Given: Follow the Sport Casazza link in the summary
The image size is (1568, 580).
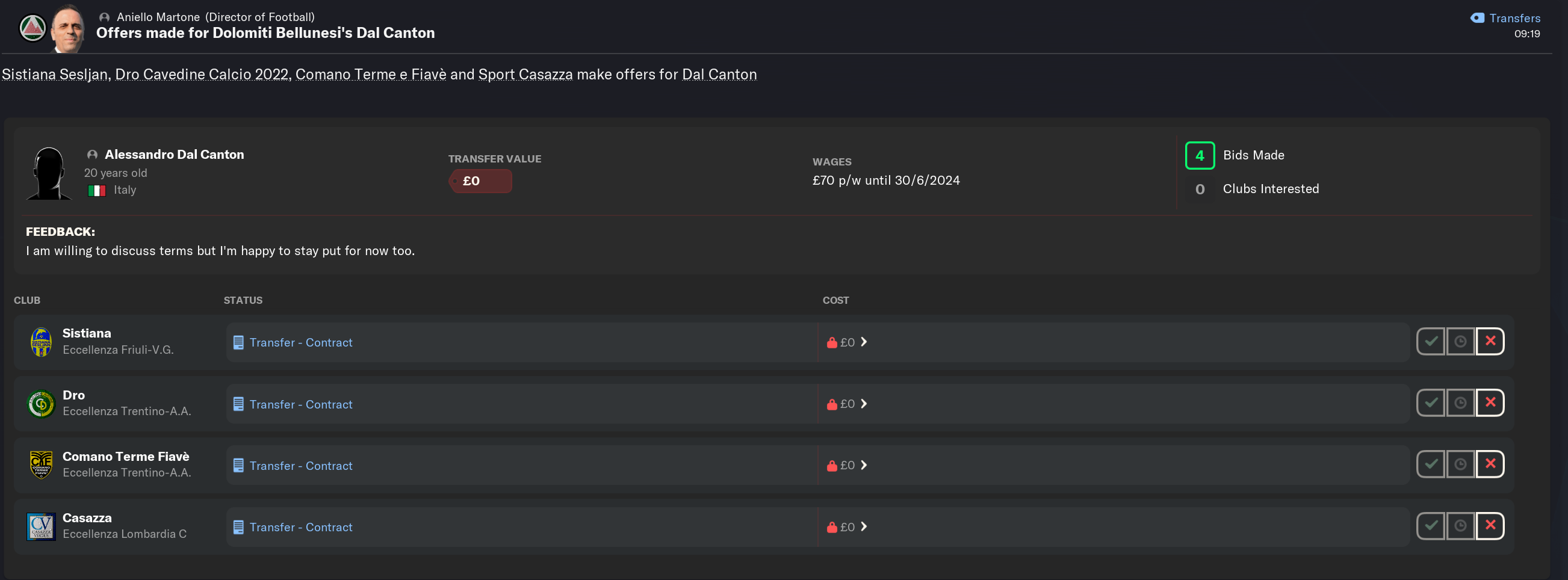Looking at the screenshot, I should (x=525, y=74).
